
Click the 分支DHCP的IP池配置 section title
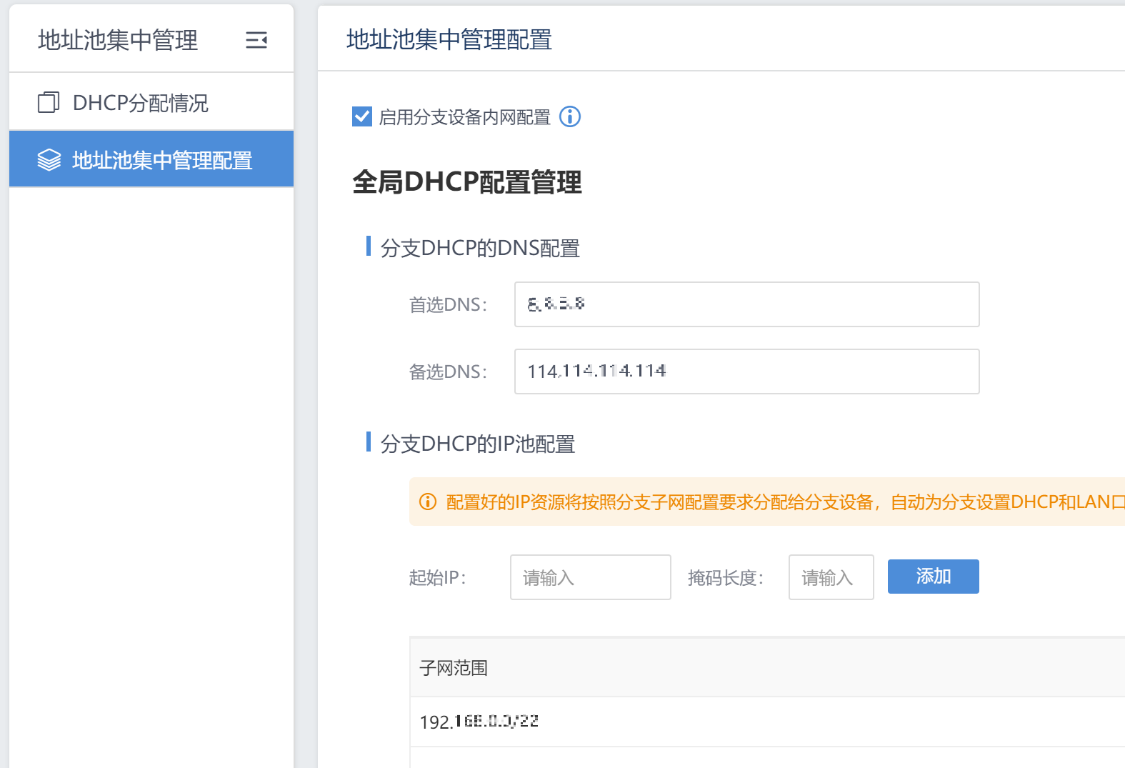(x=478, y=444)
